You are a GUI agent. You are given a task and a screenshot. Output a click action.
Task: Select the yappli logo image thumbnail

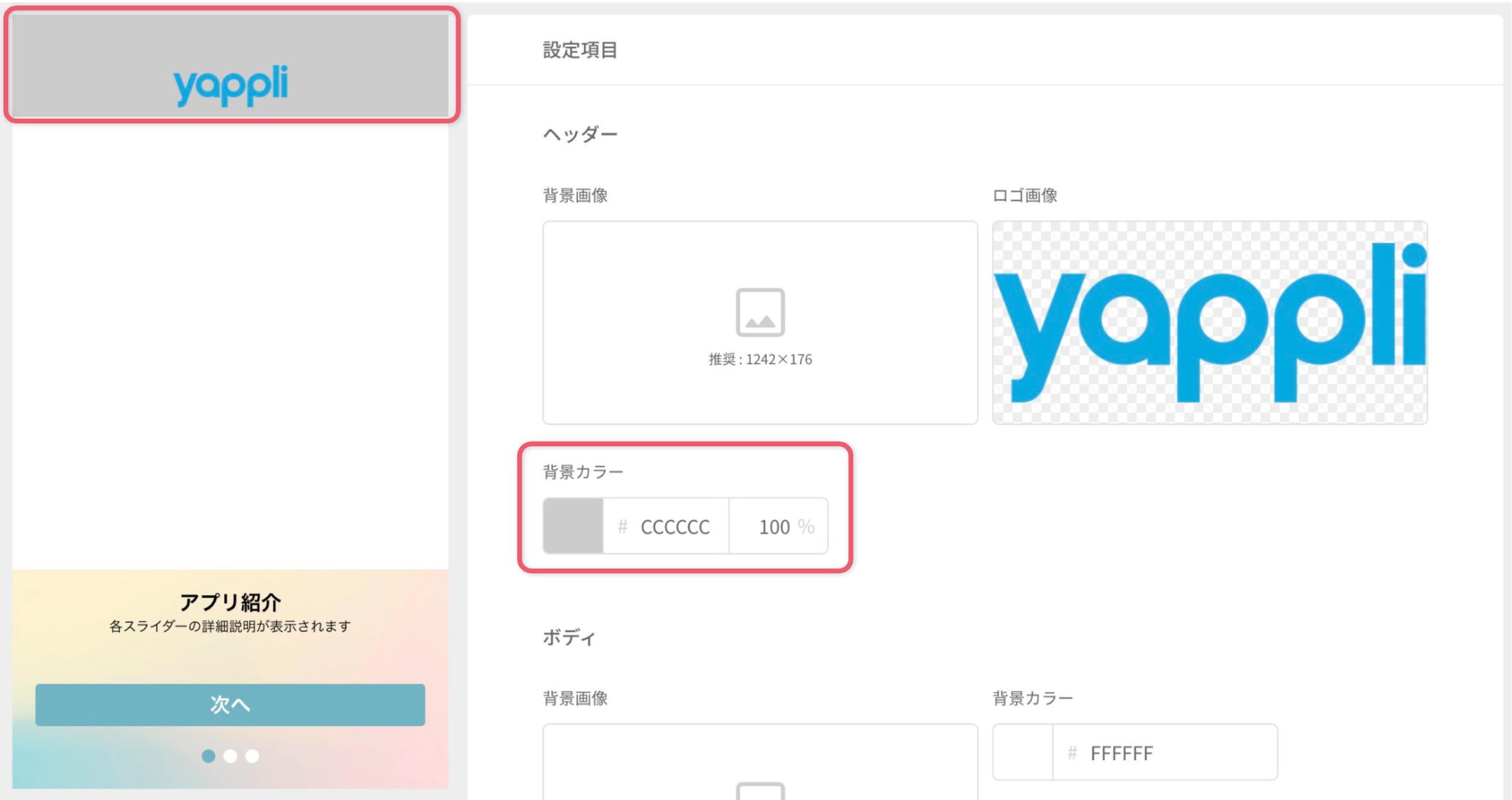(x=1210, y=322)
